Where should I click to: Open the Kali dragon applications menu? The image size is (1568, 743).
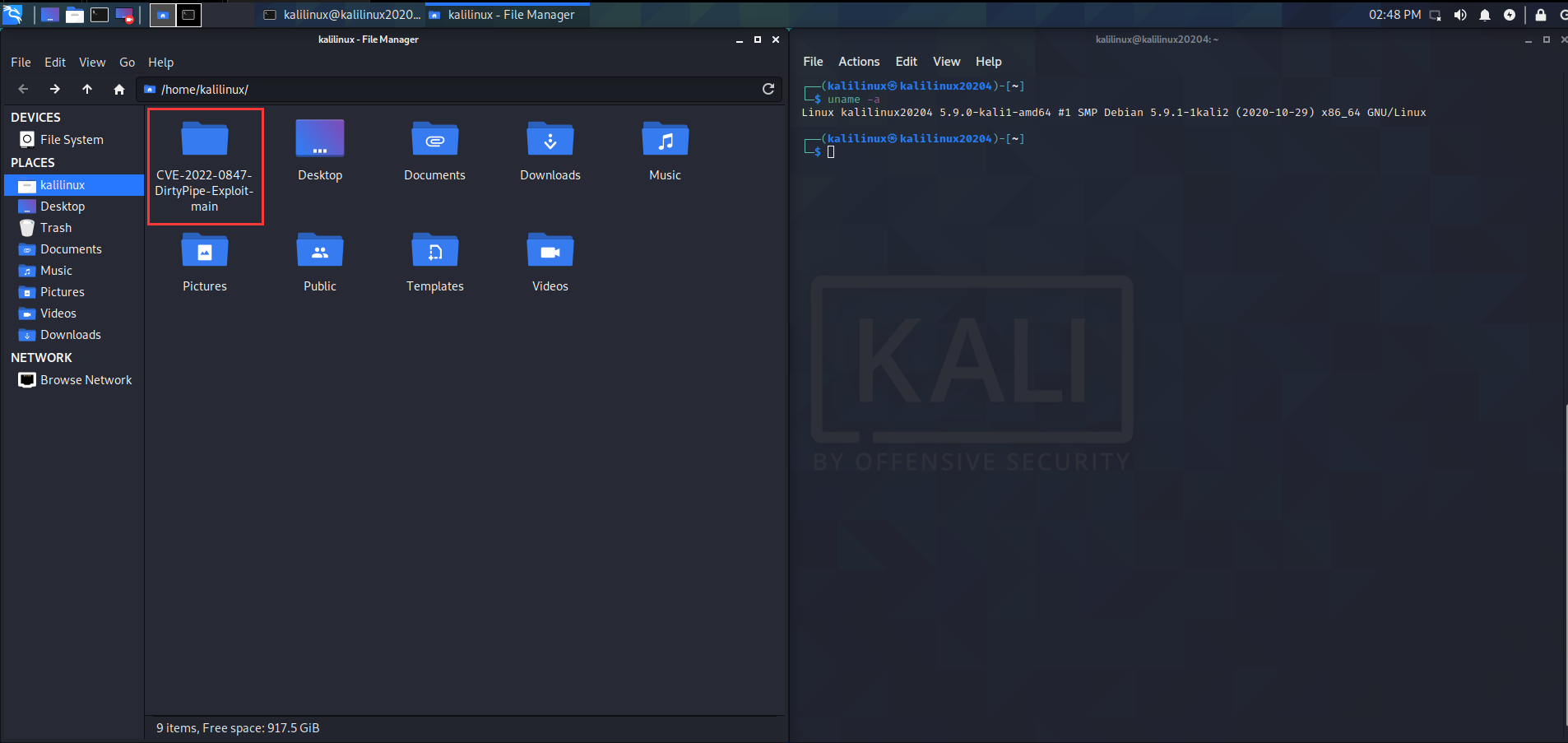pyautogui.click(x=12, y=14)
